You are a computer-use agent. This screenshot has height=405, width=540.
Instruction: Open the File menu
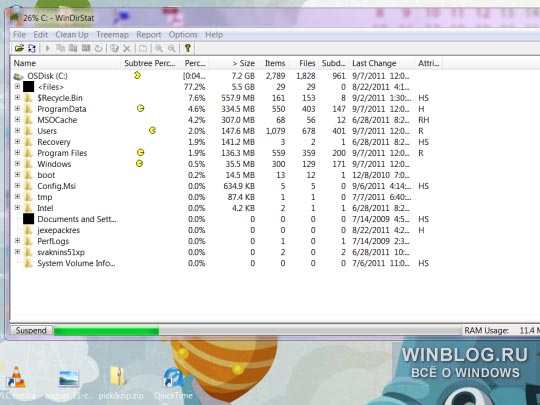point(19,35)
